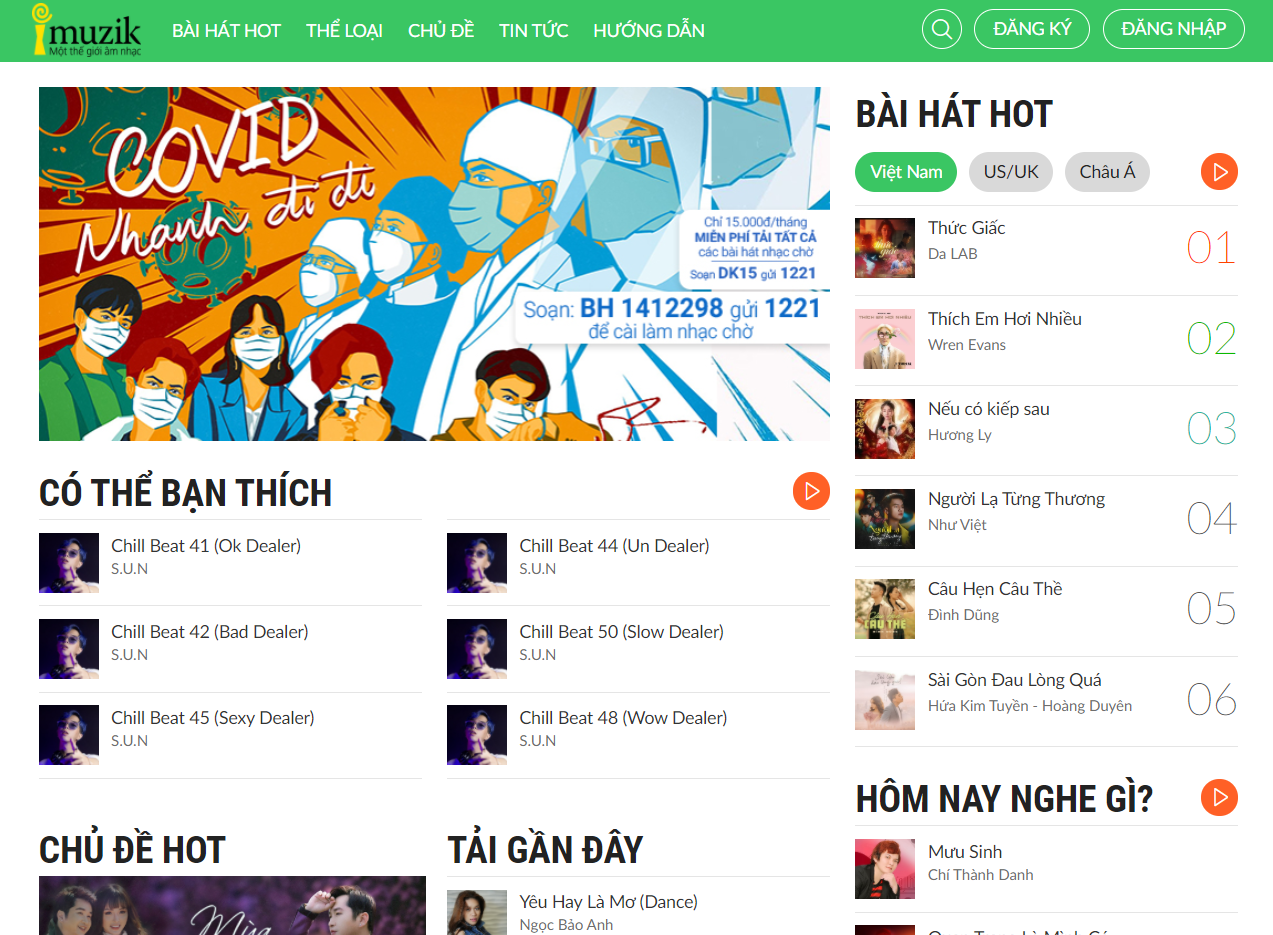Open song Nếu có kiếp sau
The width and height of the screenshot is (1273, 935).
pyautogui.click(x=989, y=409)
